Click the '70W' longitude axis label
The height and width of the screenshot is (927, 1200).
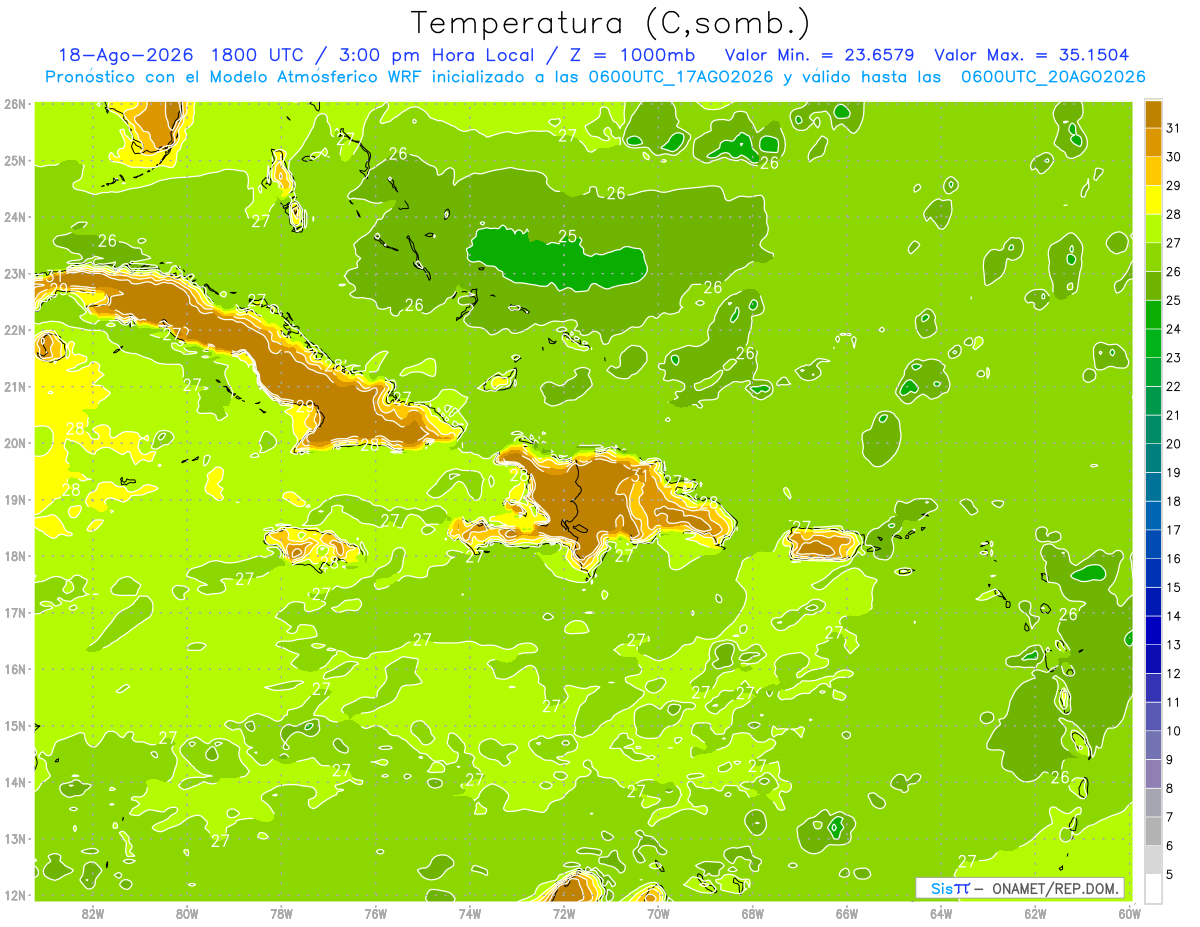pos(658,912)
